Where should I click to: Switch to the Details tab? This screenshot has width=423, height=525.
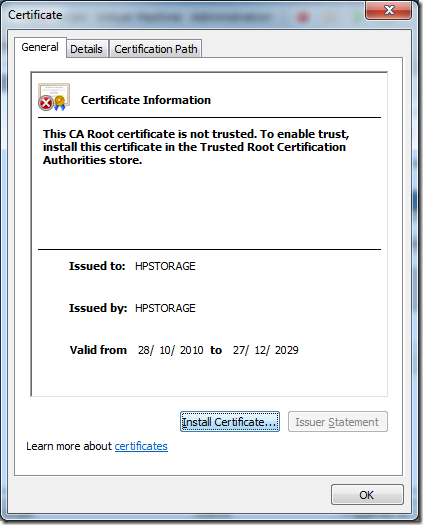[87, 49]
